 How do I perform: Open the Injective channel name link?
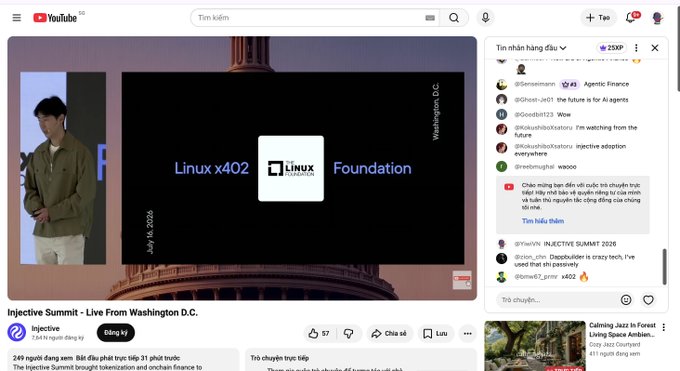(46, 328)
